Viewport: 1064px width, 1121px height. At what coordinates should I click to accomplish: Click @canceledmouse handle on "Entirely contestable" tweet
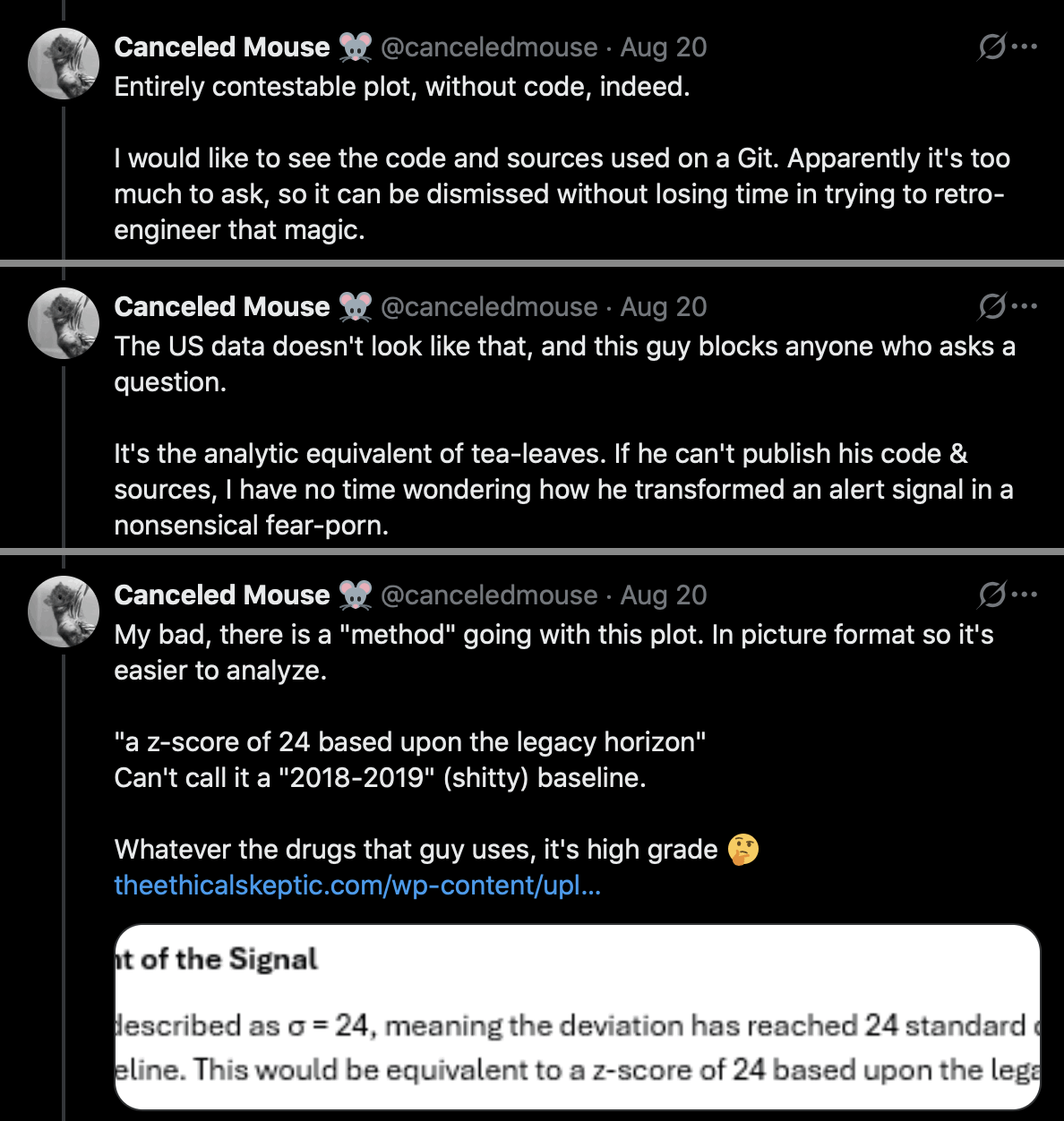(489, 47)
